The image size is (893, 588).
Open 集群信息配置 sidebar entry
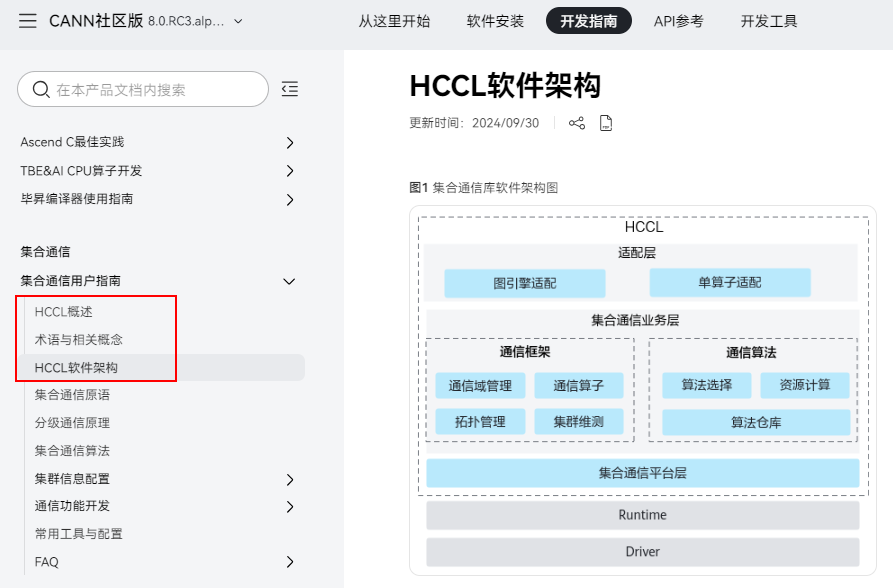72,479
